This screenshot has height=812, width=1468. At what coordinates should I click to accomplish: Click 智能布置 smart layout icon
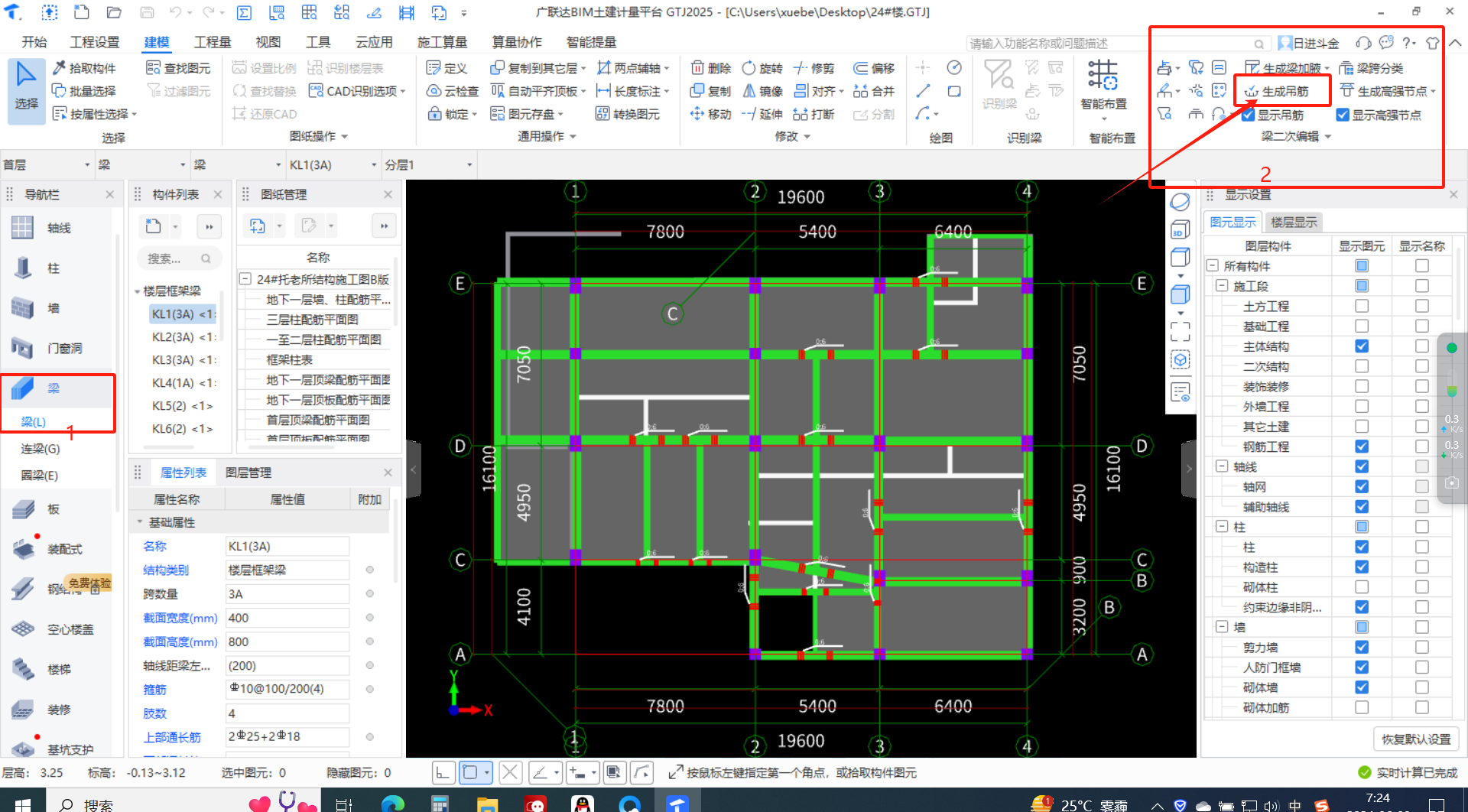click(x=1103, y=75)
